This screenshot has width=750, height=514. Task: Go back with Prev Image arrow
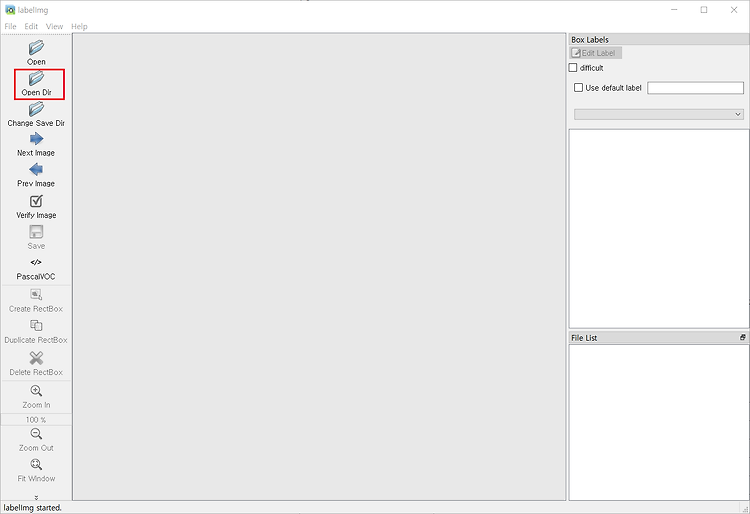[36, 169]
